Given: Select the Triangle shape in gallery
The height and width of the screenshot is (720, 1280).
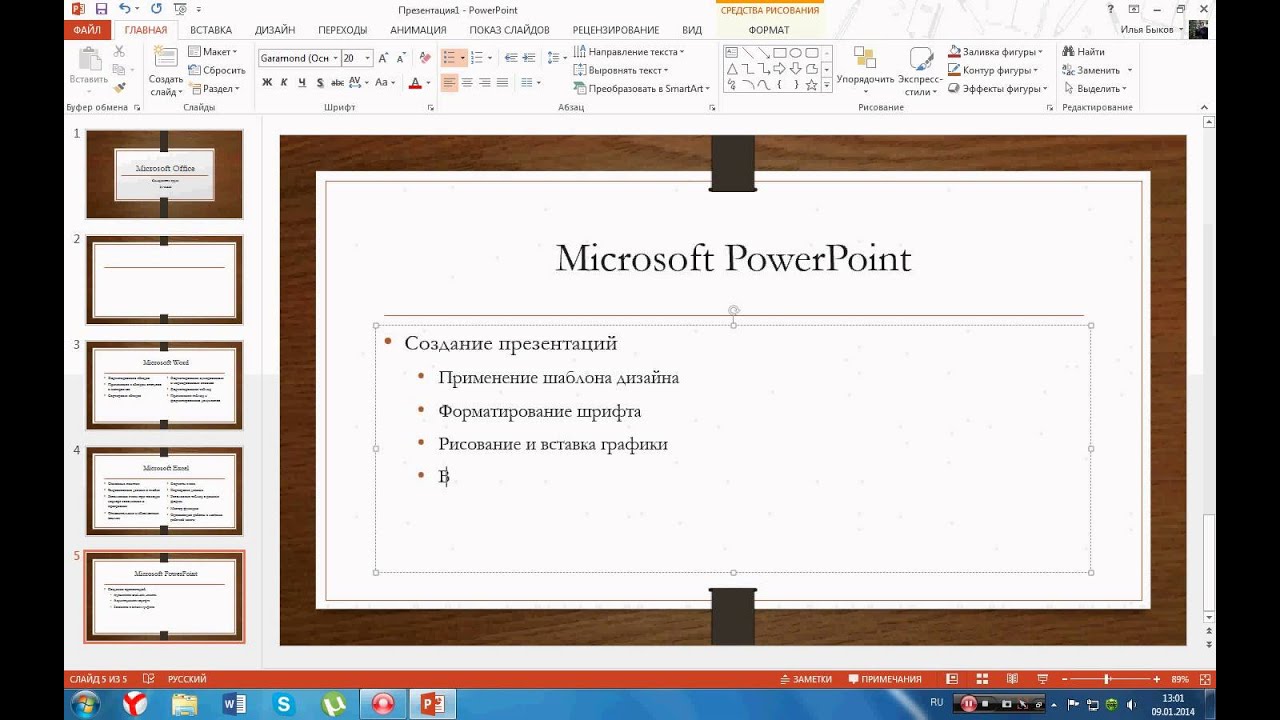Looking at the screenshot, I should pos(732,69).
